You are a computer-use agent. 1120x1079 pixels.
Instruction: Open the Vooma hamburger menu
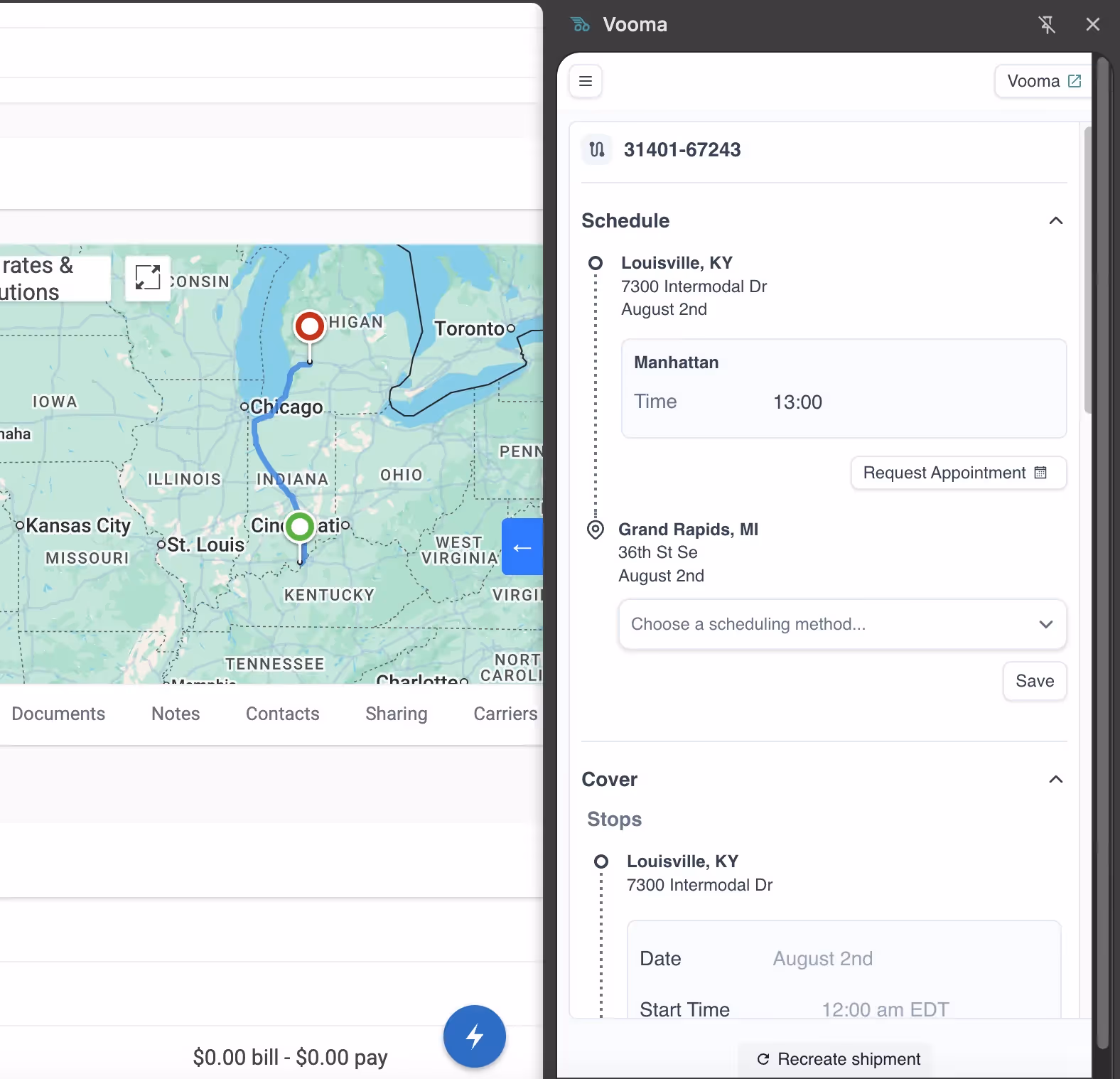586,81
